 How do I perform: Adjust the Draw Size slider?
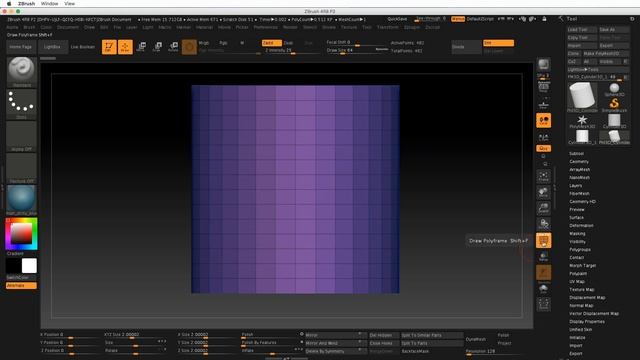click(x=357, y=51)
